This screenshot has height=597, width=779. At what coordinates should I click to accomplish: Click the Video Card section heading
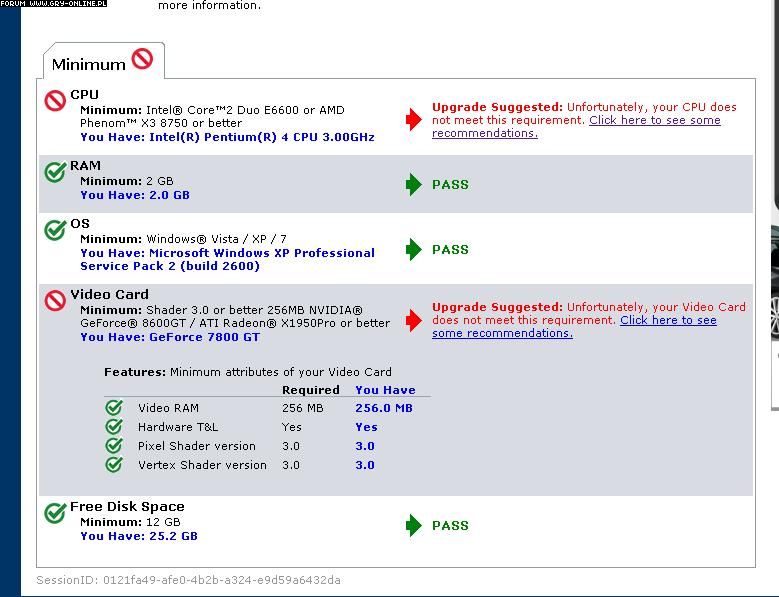coord(109,295)
